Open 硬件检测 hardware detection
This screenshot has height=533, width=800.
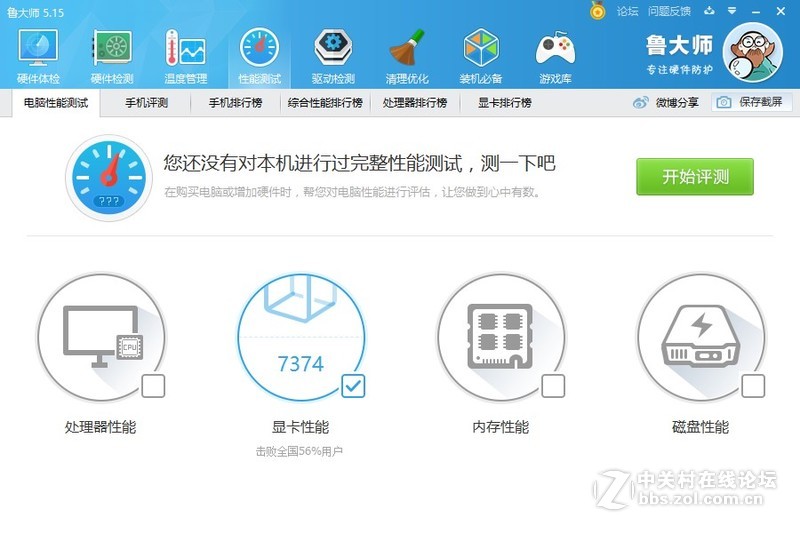[x=112, y=56]
